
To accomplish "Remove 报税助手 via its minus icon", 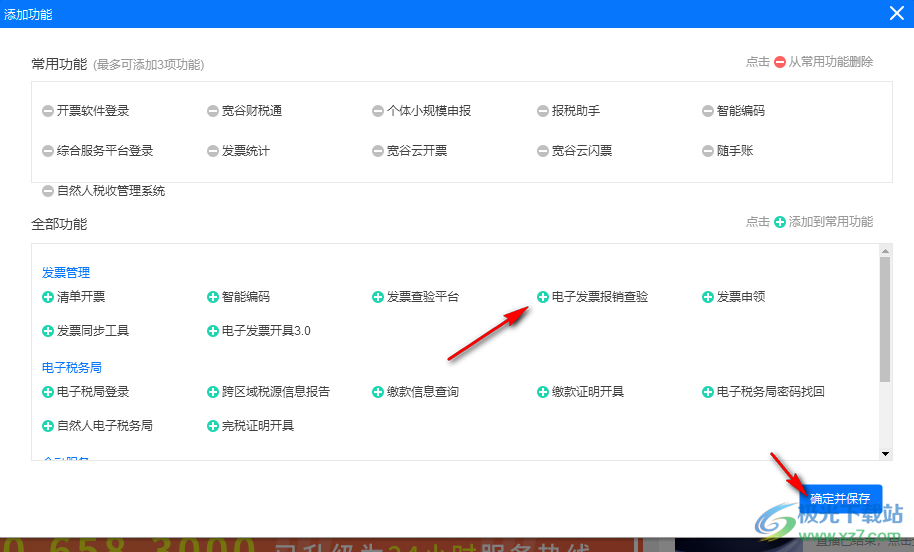I will 543,111.
